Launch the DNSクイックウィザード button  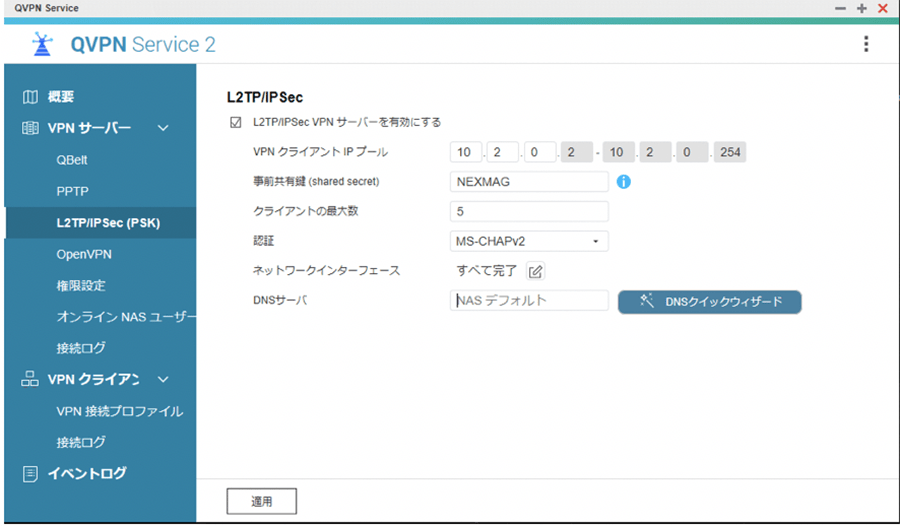[x=709, y=302]
